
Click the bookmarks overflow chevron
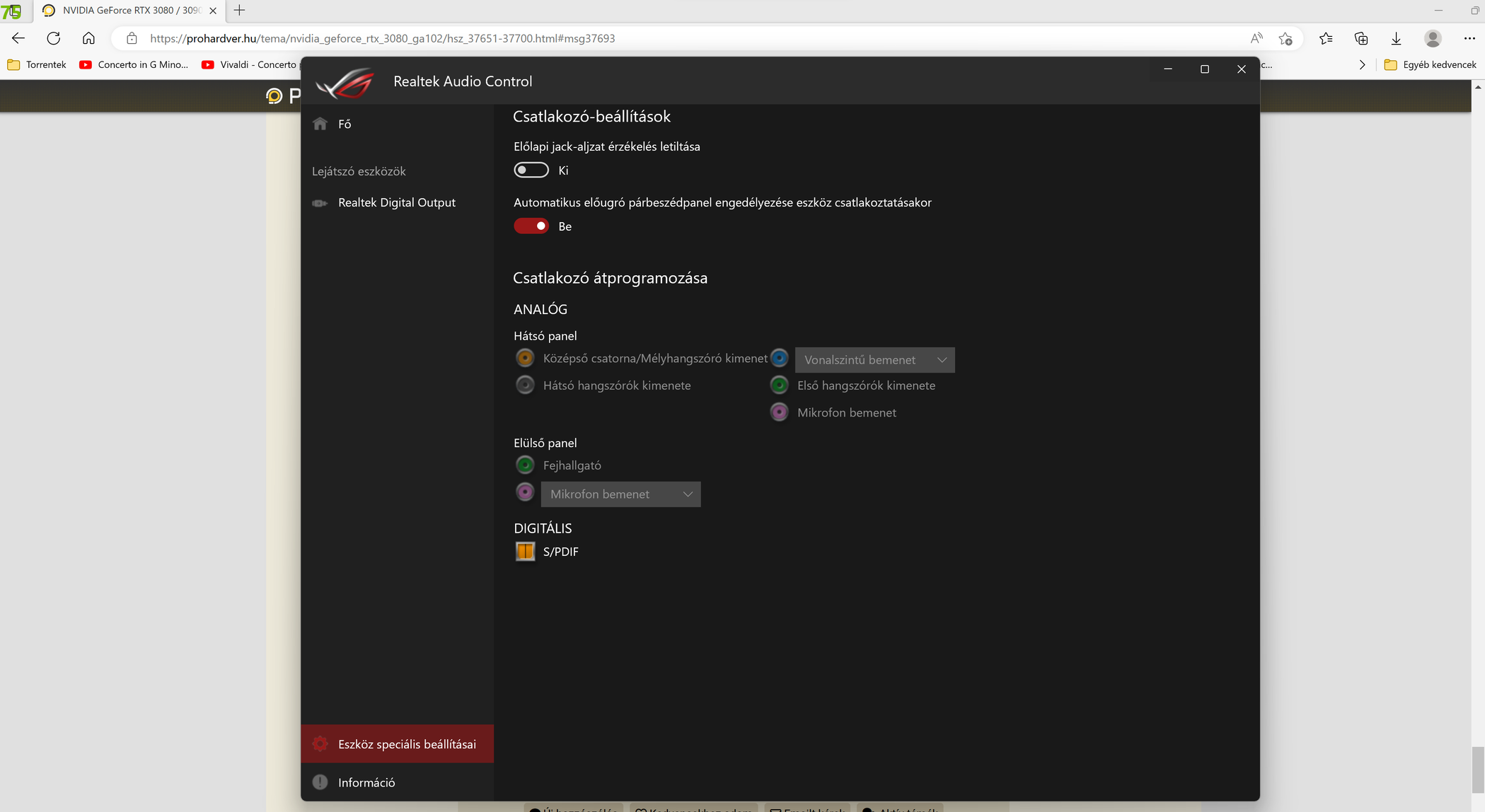point(1362,64)
